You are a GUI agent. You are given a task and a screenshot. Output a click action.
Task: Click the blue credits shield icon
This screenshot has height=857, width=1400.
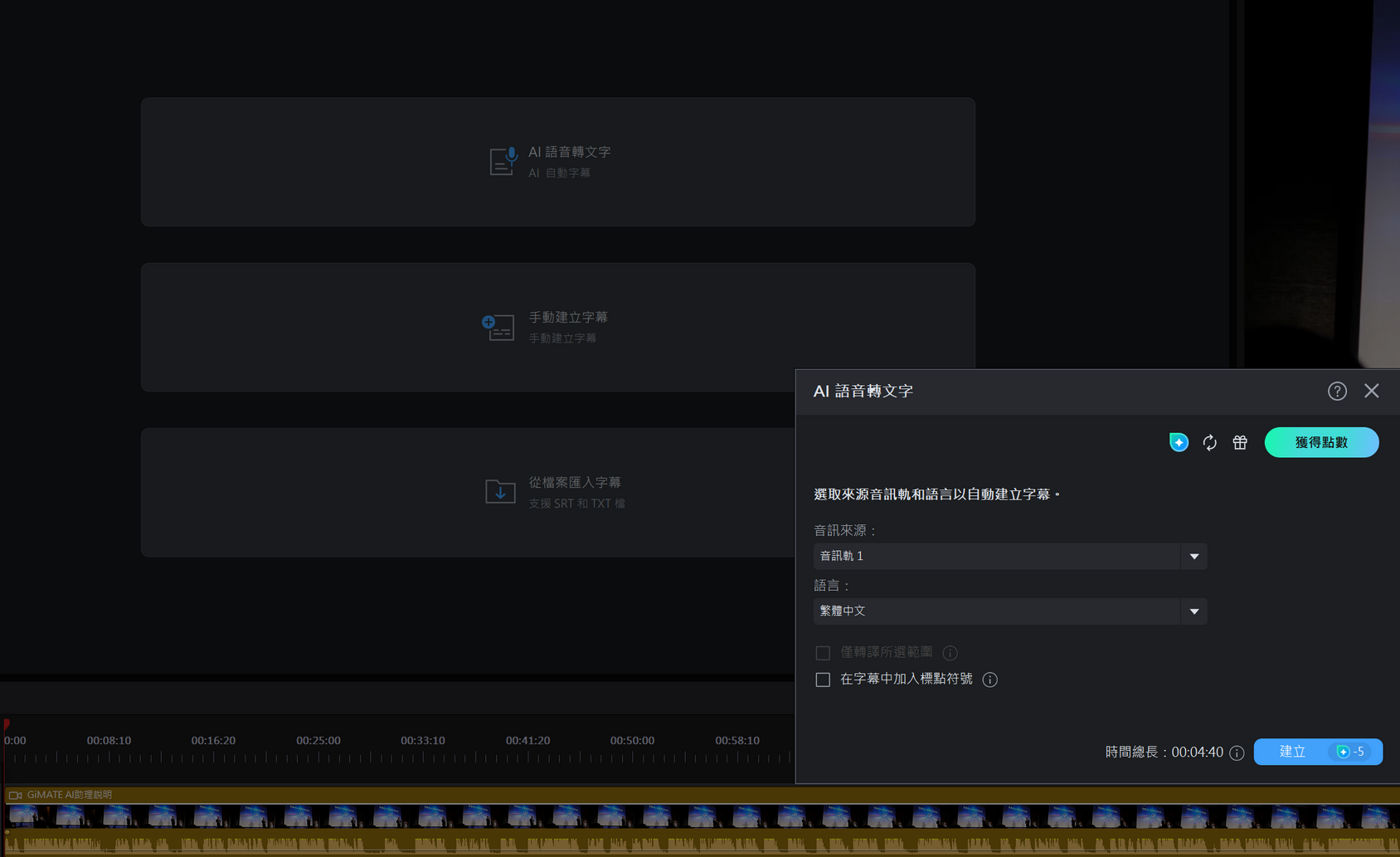pos(1179,442)
